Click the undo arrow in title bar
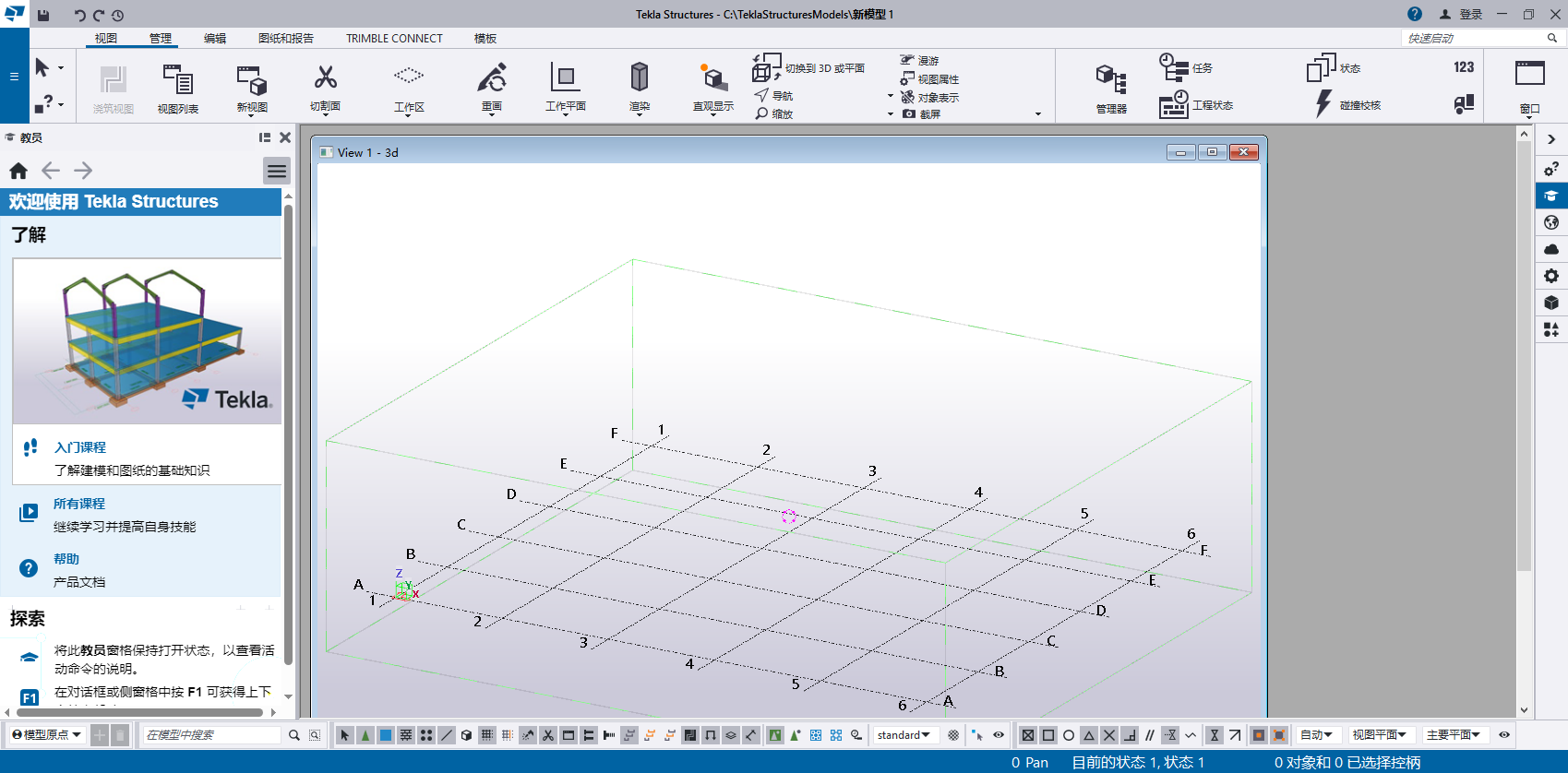 (x=79, y=15)
